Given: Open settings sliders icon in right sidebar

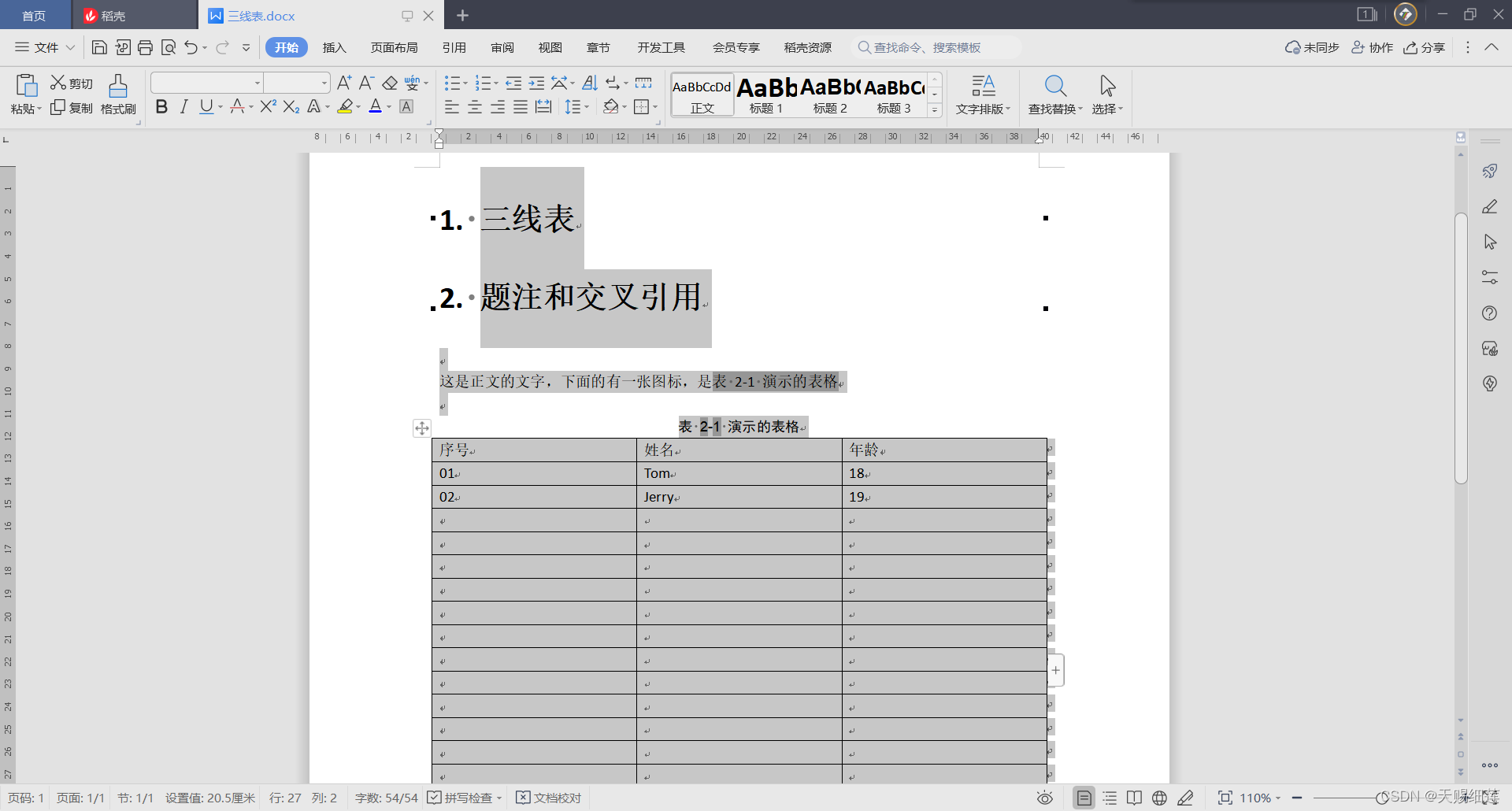Looking at the screenshot, I should click(x=1489, y=277).
